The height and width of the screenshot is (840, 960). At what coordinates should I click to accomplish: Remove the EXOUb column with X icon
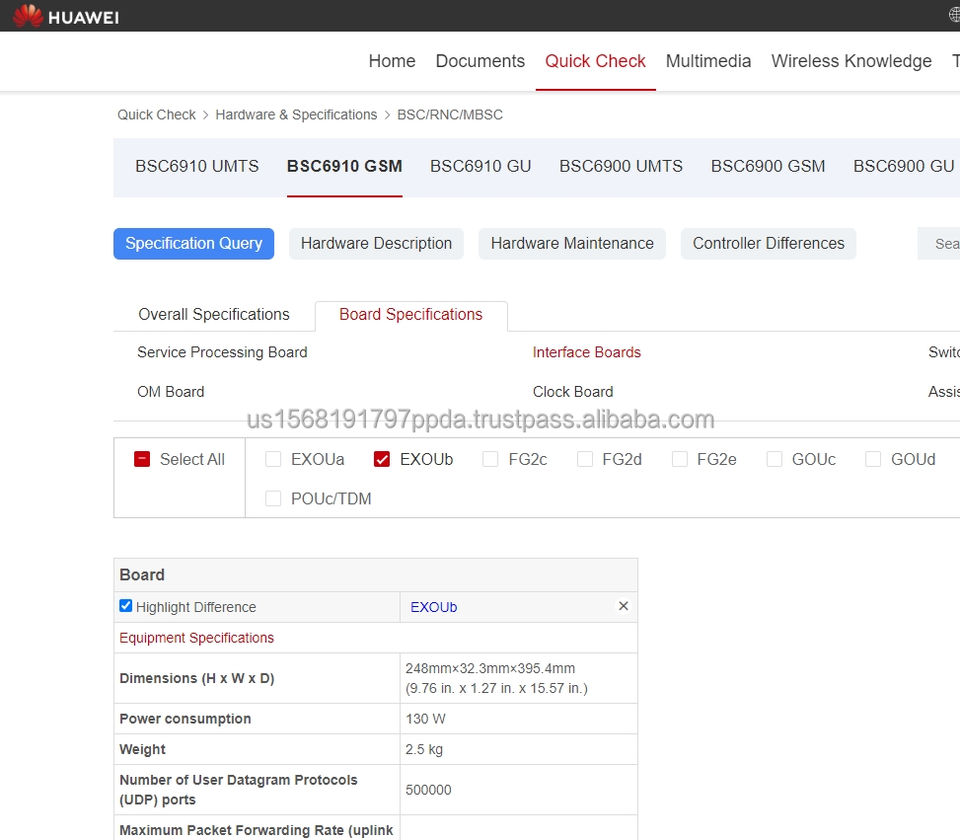(x=623, y=607)
